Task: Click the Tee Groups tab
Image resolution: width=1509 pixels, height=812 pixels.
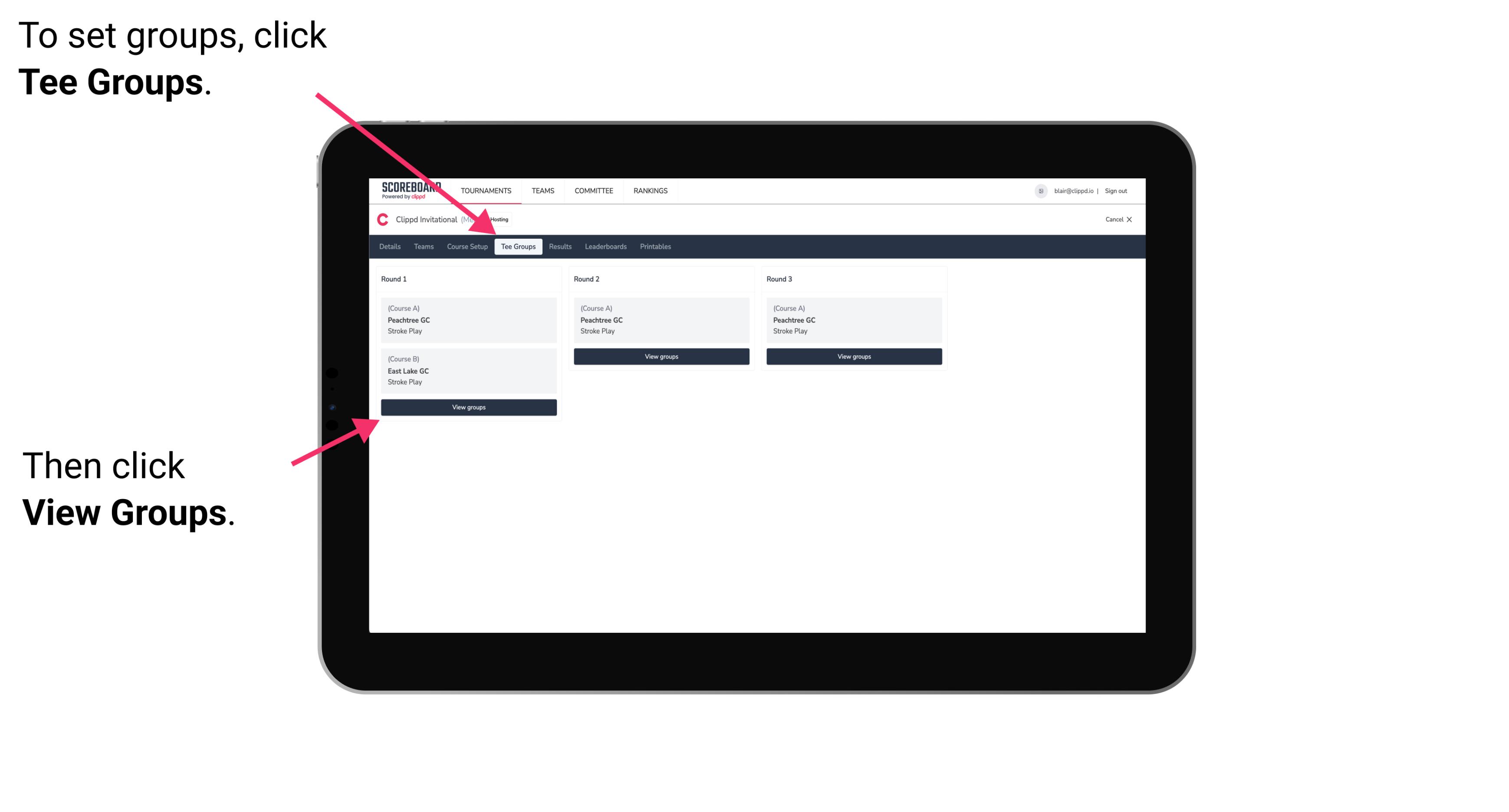Action: pos(518,246)
